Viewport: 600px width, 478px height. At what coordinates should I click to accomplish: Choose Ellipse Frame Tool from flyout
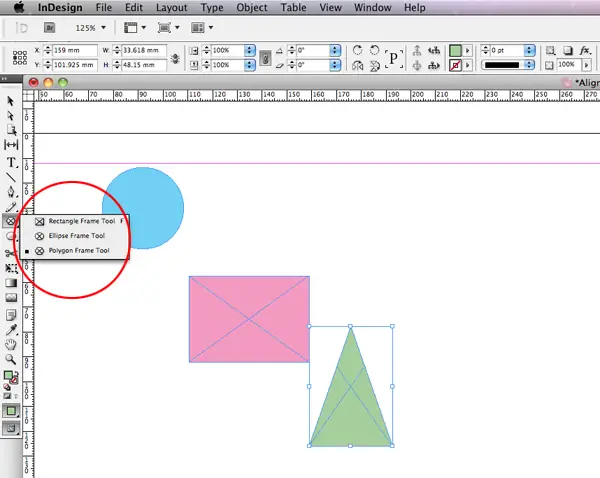pos(75,236)
